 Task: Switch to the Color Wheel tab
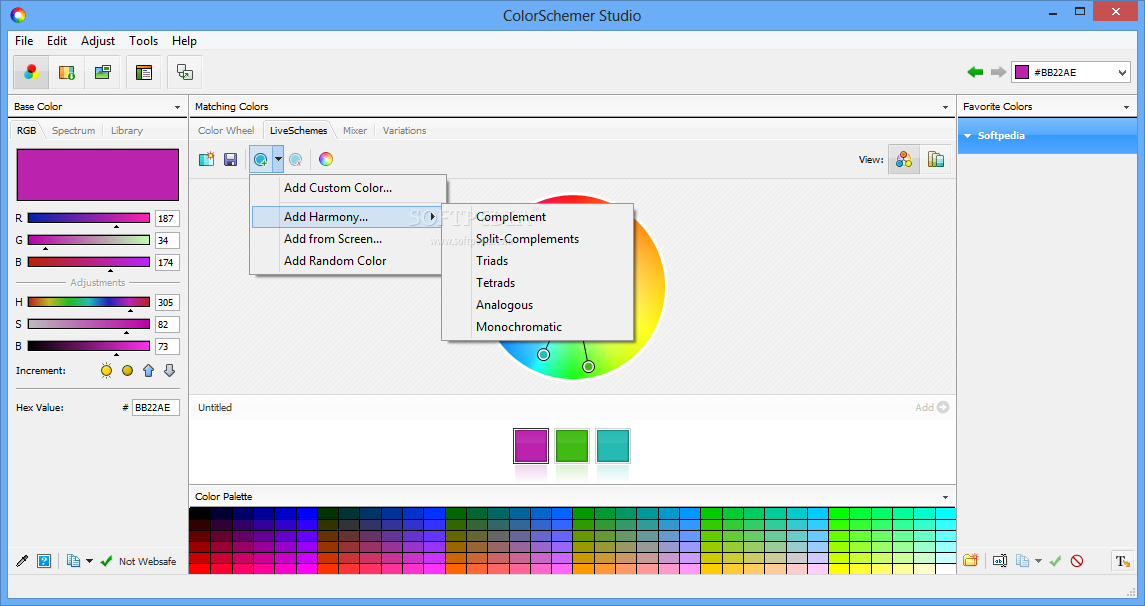(x=226, y=131)
